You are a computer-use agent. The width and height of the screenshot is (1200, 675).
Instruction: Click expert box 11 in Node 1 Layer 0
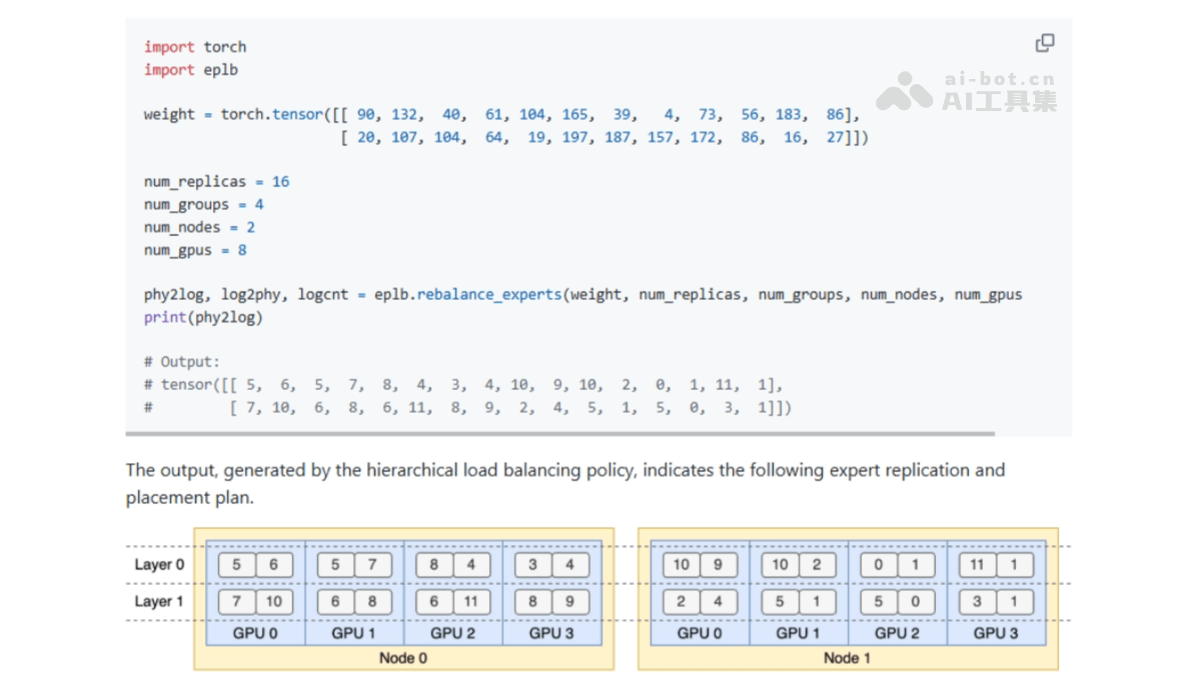point(977,565)
